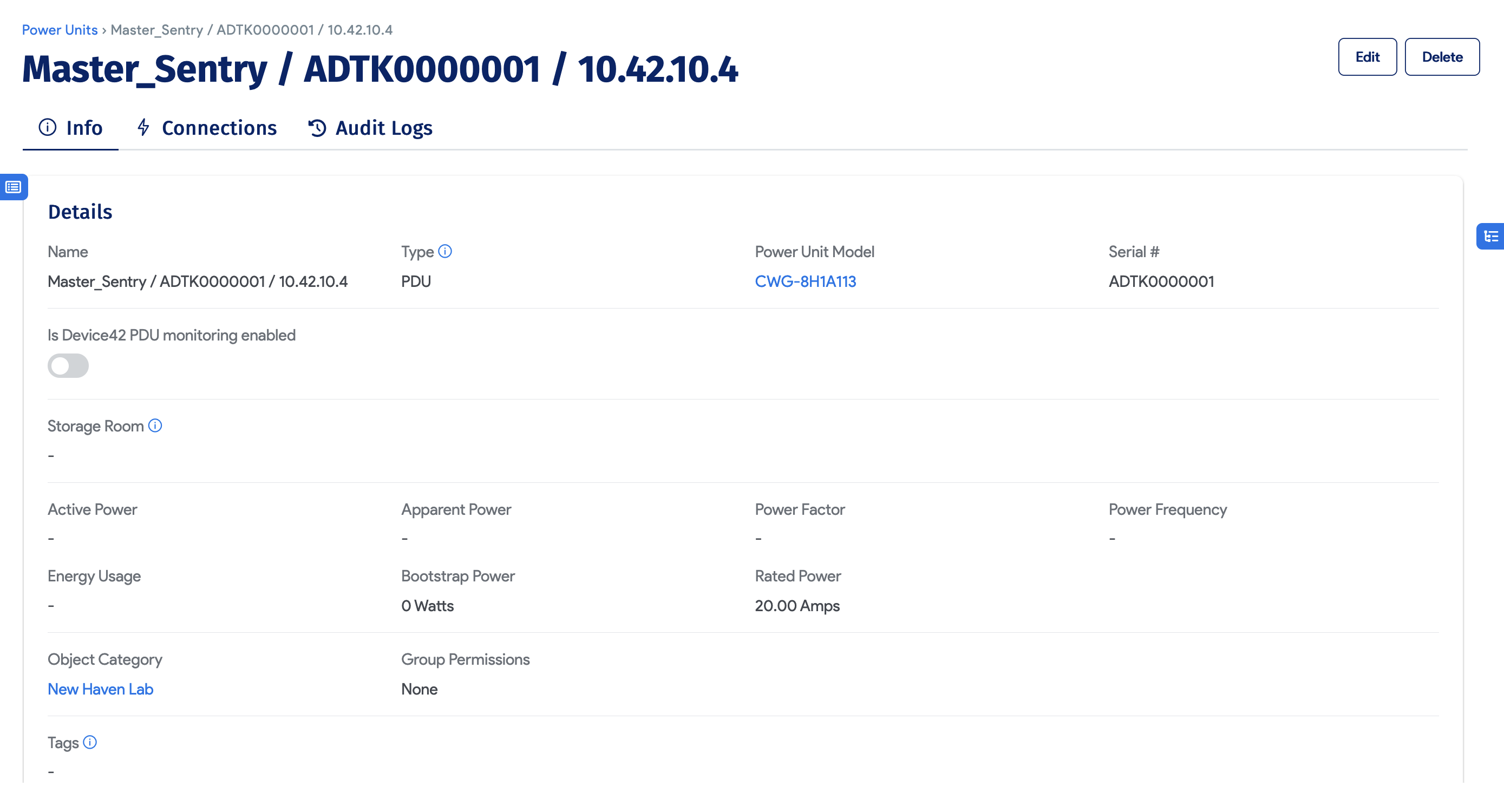Click the Delete button
Screen dimensions: 1504x812
[x=1442, y=57]
